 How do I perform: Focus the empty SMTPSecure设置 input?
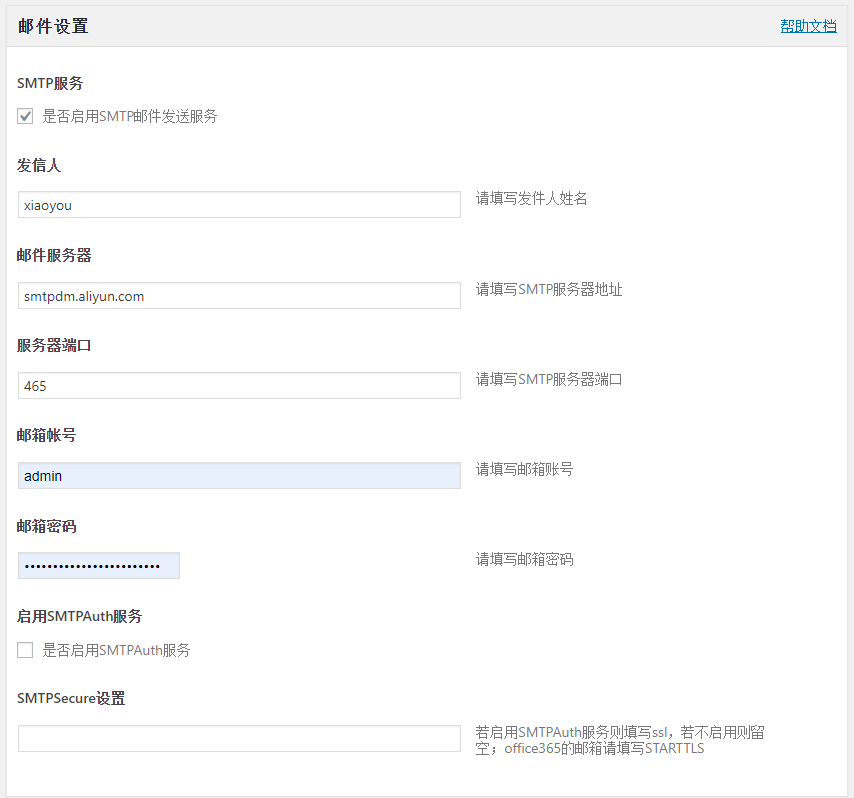coord(239,739)
